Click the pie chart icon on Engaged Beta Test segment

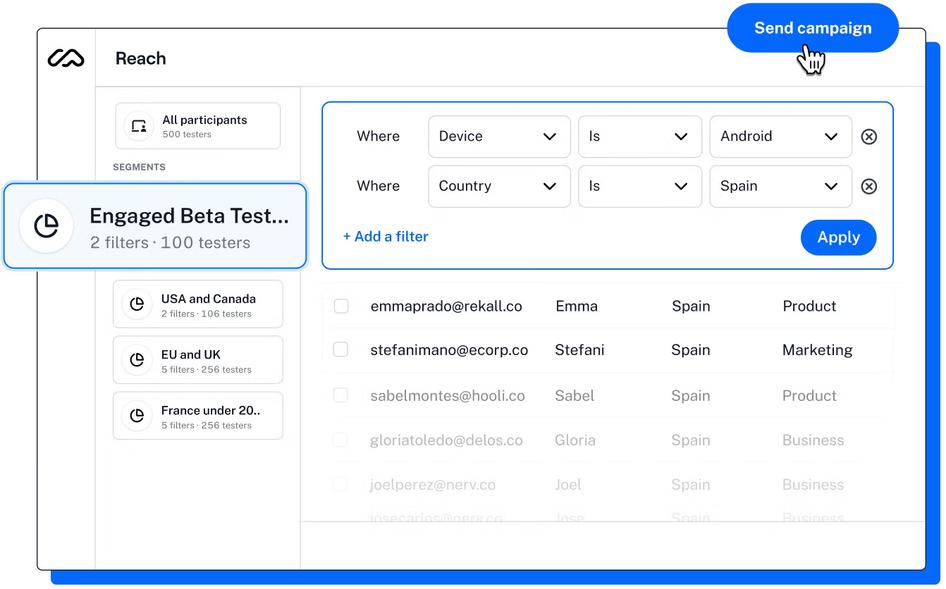[46, 226]
